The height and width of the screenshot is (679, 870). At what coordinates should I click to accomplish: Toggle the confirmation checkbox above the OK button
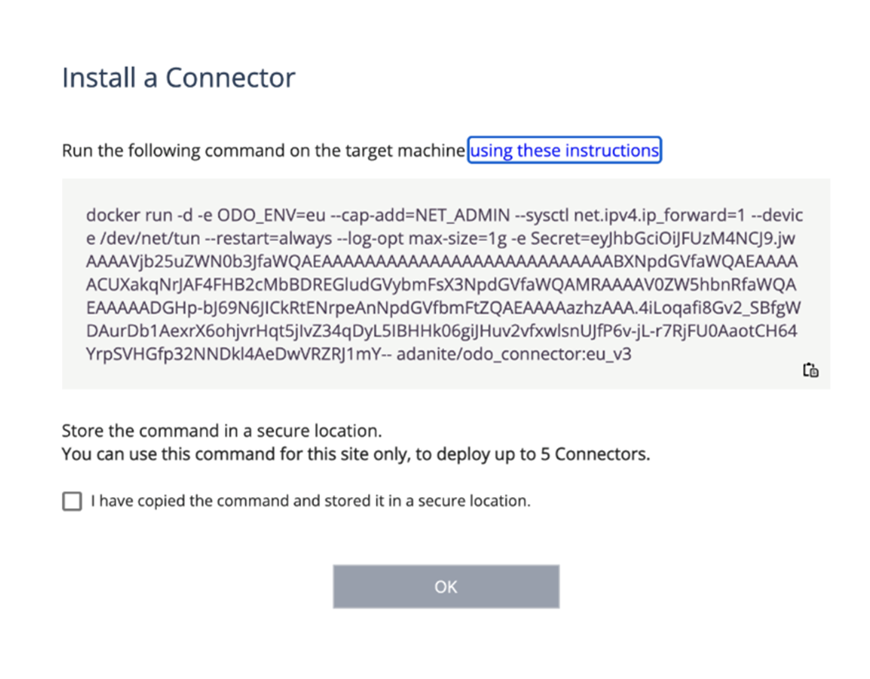(71, 501)
